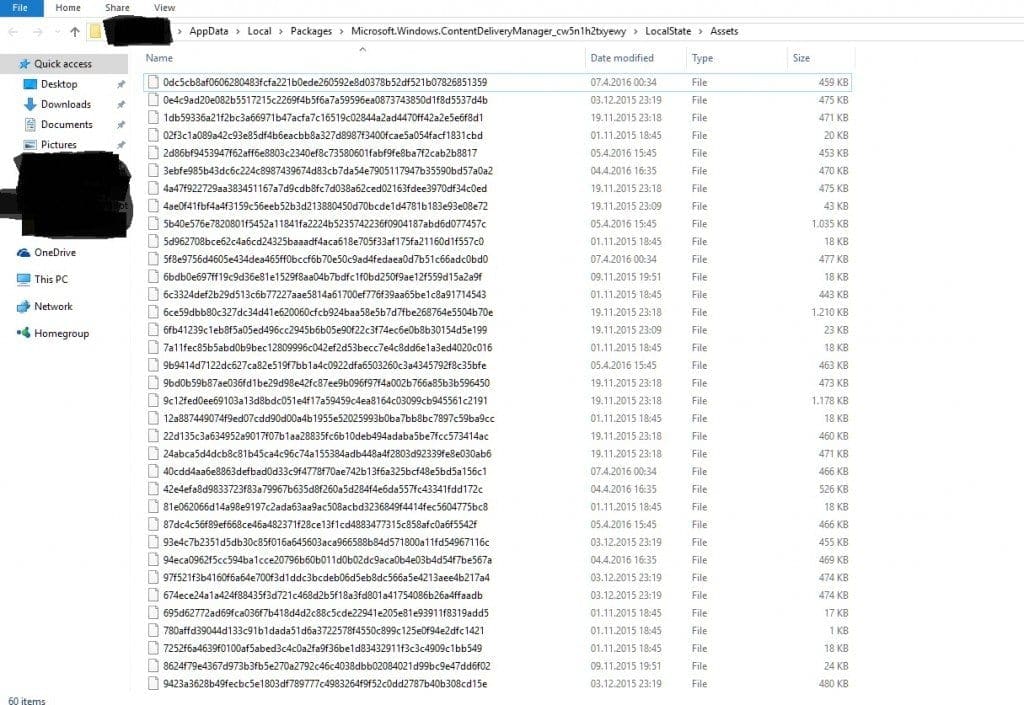
Task: Expand the chevron after LocalState in path
Action: point(701,31)
